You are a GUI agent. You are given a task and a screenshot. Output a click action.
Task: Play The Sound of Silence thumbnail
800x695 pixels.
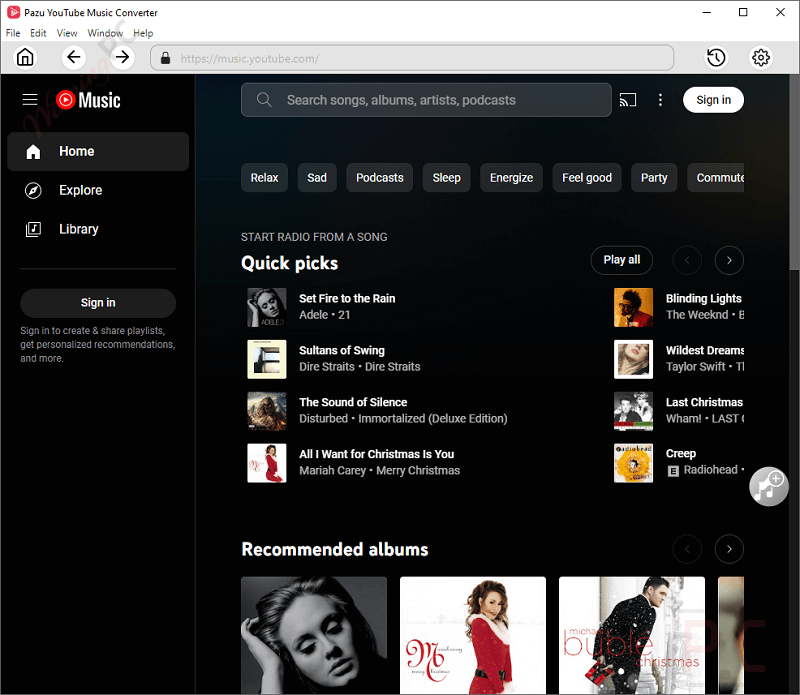pyautogui.click(x=267, y=411)
